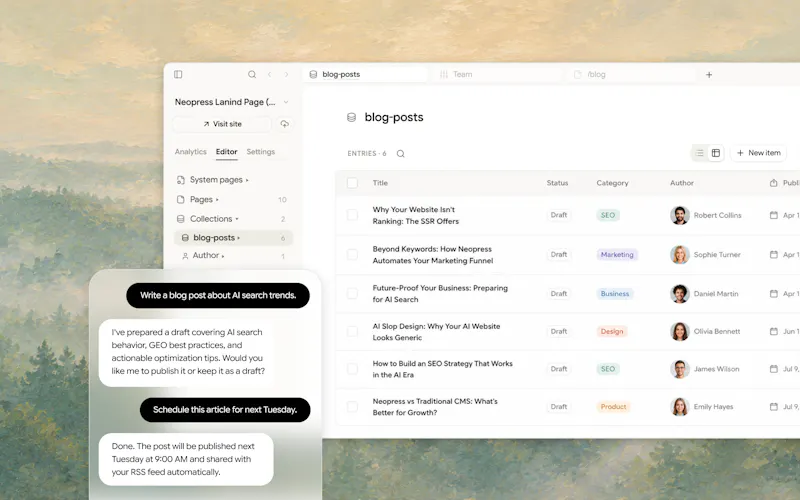
Task: Select all entries with header checkbox
Action: pos(352,183)
